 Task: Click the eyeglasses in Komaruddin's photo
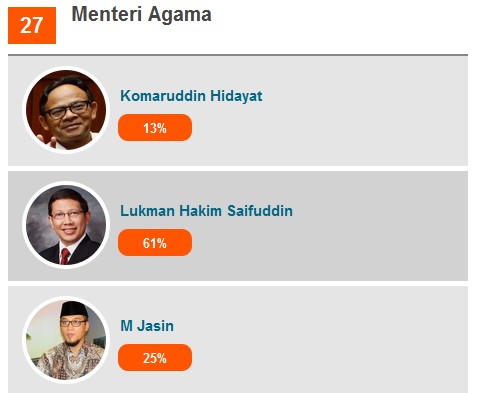click(68, 110)
